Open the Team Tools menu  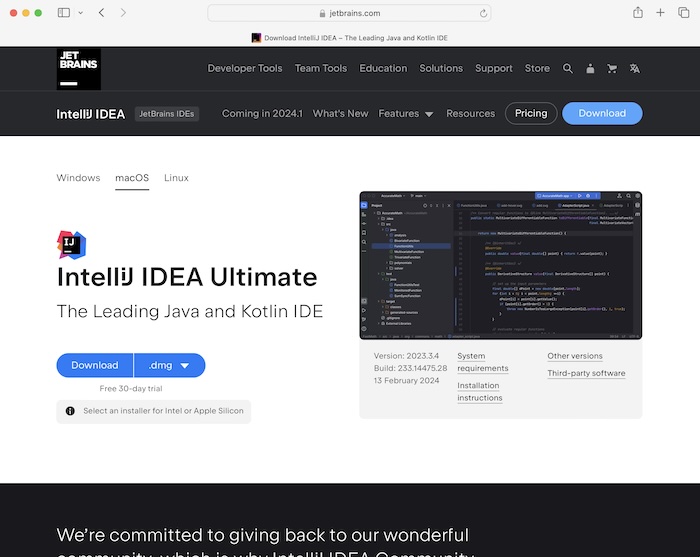click(321, 68)
